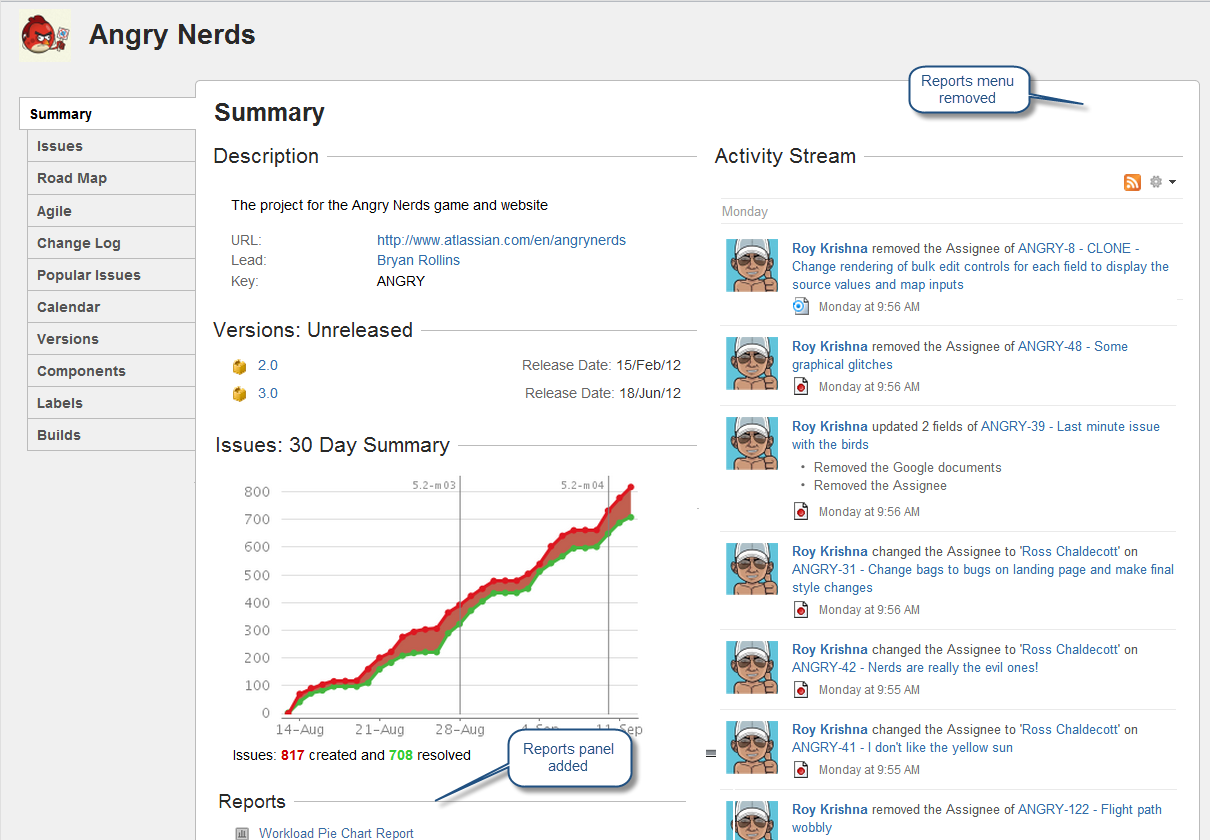Go to the Agile tab
This screenshot has height=840, width=1210.
point(112,211)
